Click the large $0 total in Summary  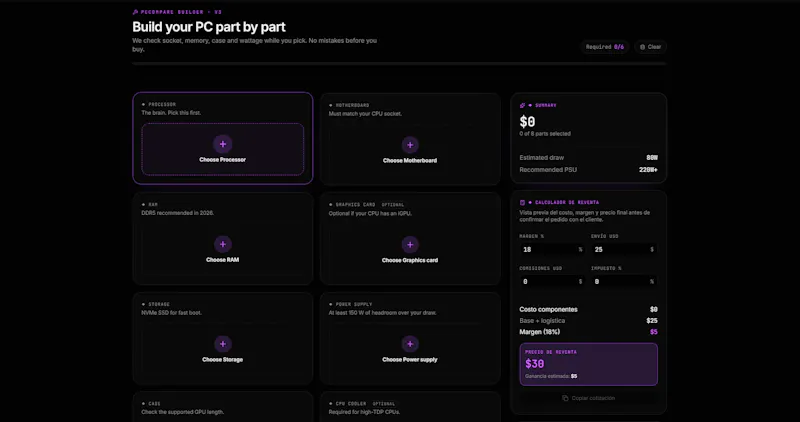[x=527, y=121]
